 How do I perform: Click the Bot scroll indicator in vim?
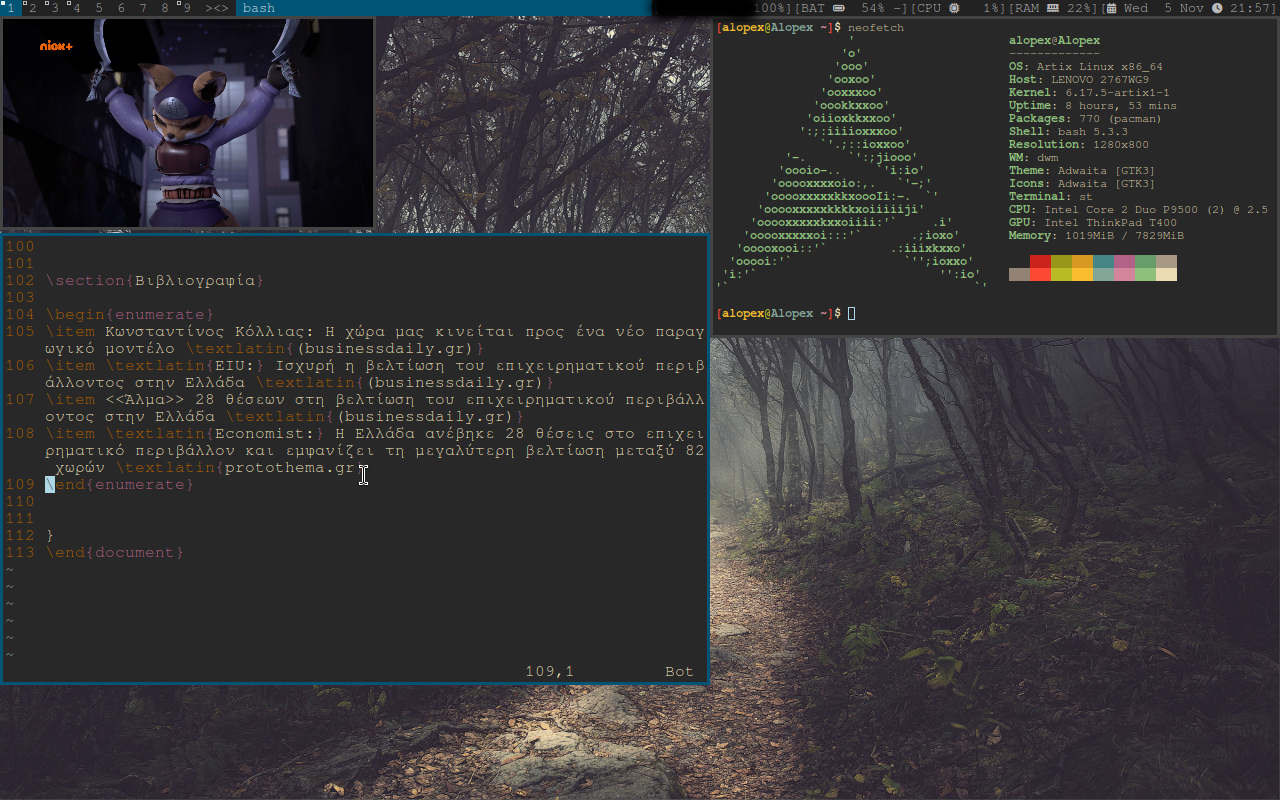tap(679, 672)
